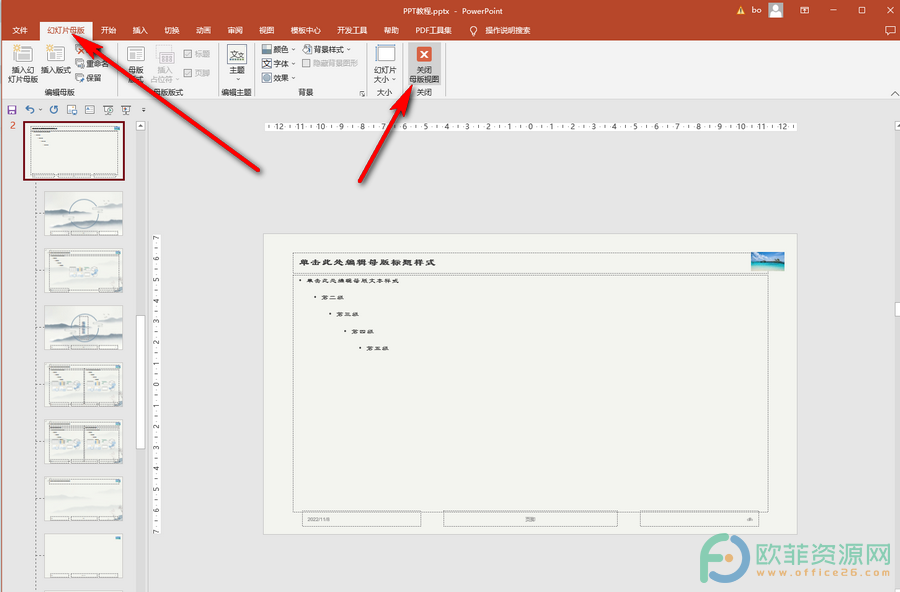The height and width of the screenshot is (592, 900).
Task: Click the 第五级 bullet text
Action: point(377,348)
